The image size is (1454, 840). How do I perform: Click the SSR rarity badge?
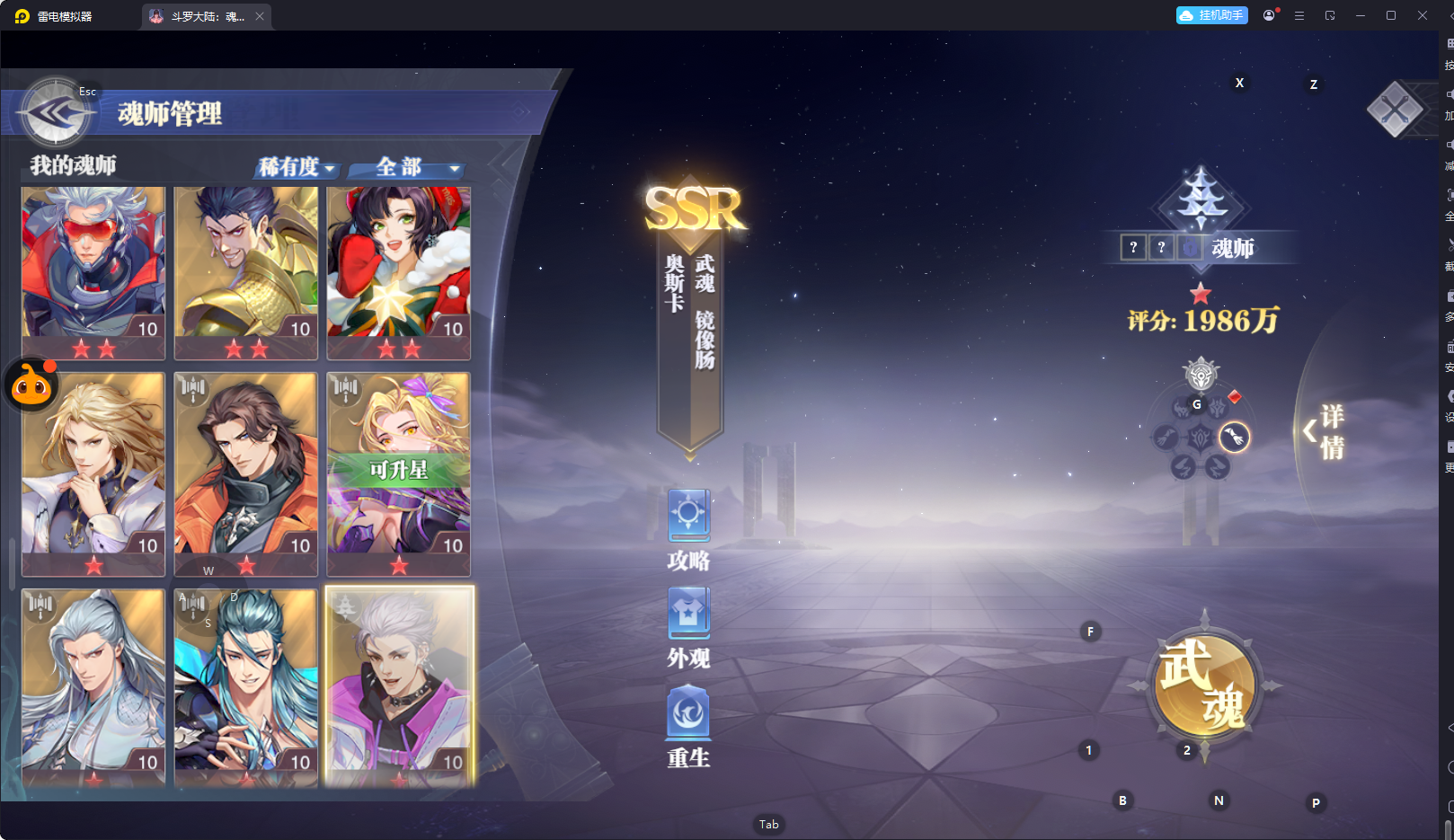pyautogui.click(x=696, y=209)
